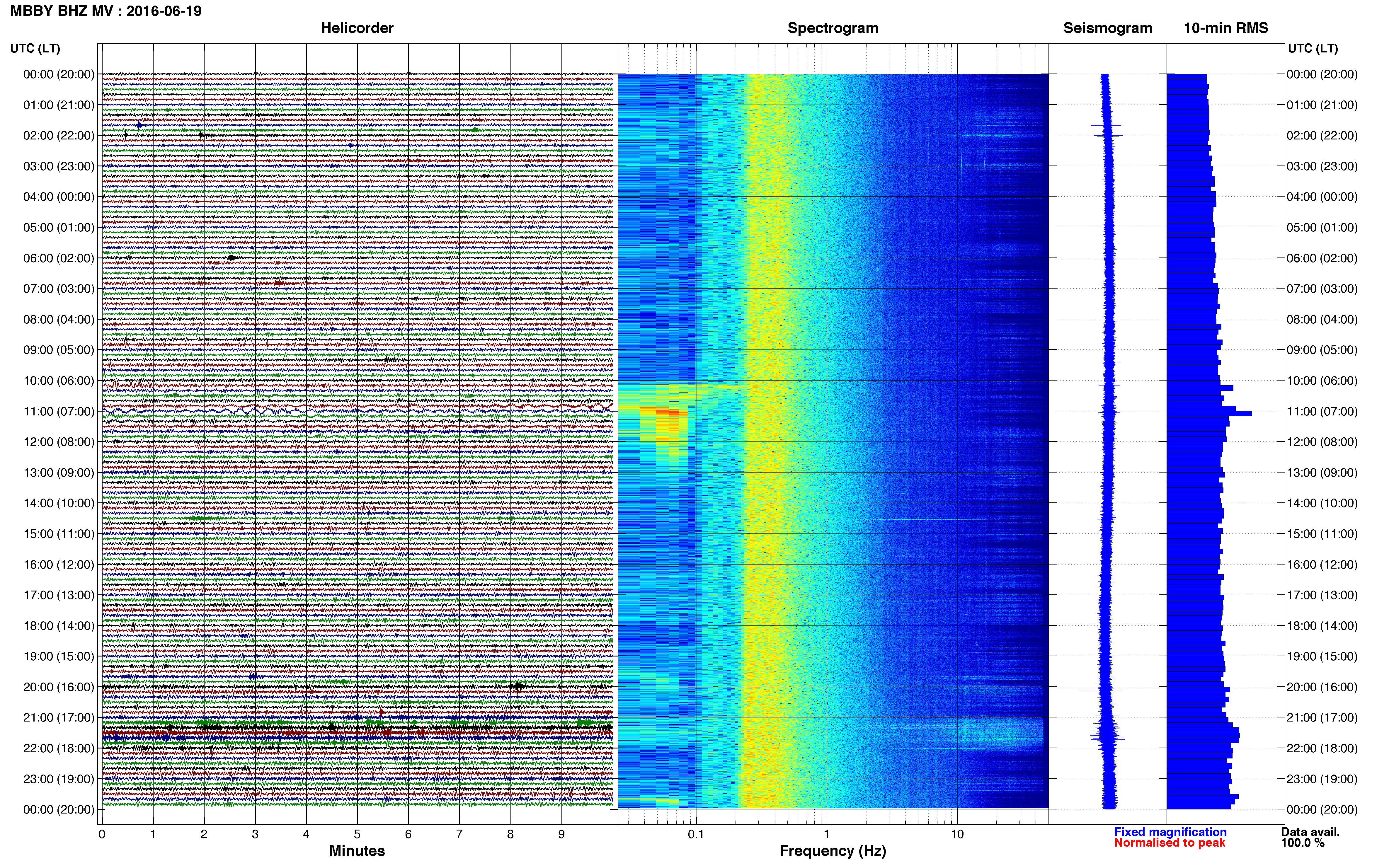Click right time label '23:00 (19:00)'
Viewport: 1389px width, 868px height.
tap(1322, 779)
